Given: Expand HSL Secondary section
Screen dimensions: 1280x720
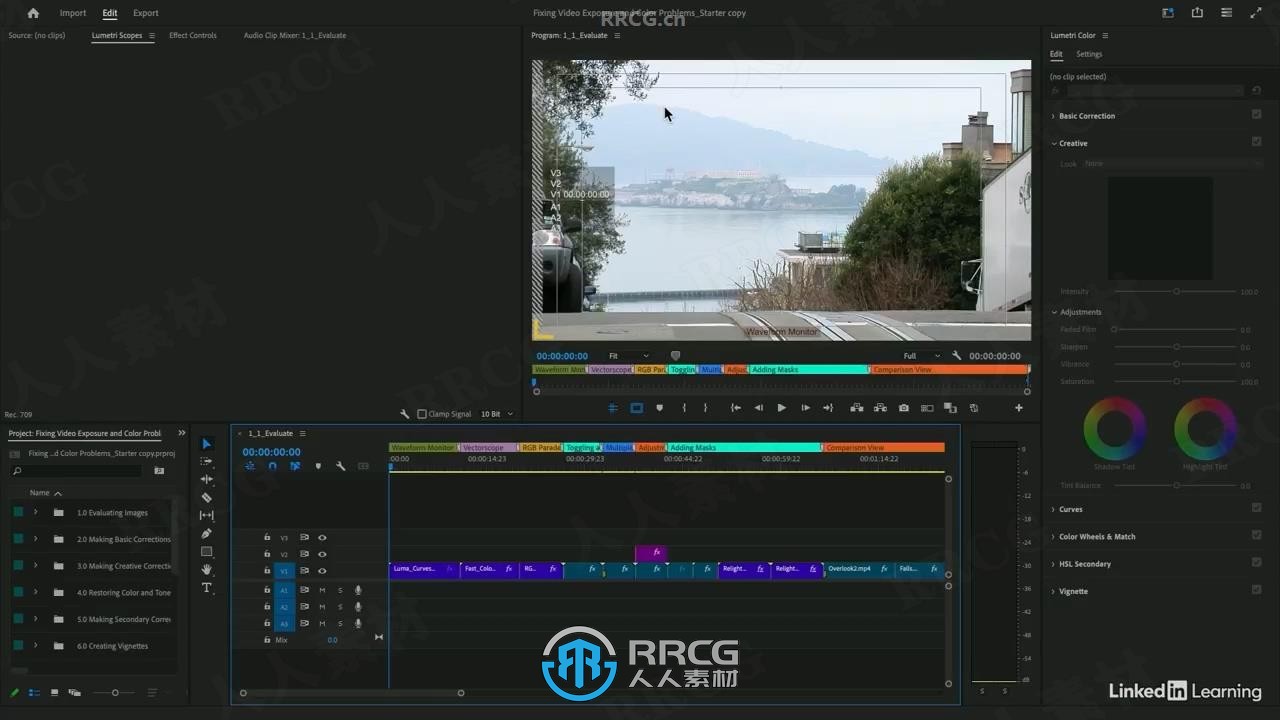Looking at the screenshot, I should coord(1053,564).
